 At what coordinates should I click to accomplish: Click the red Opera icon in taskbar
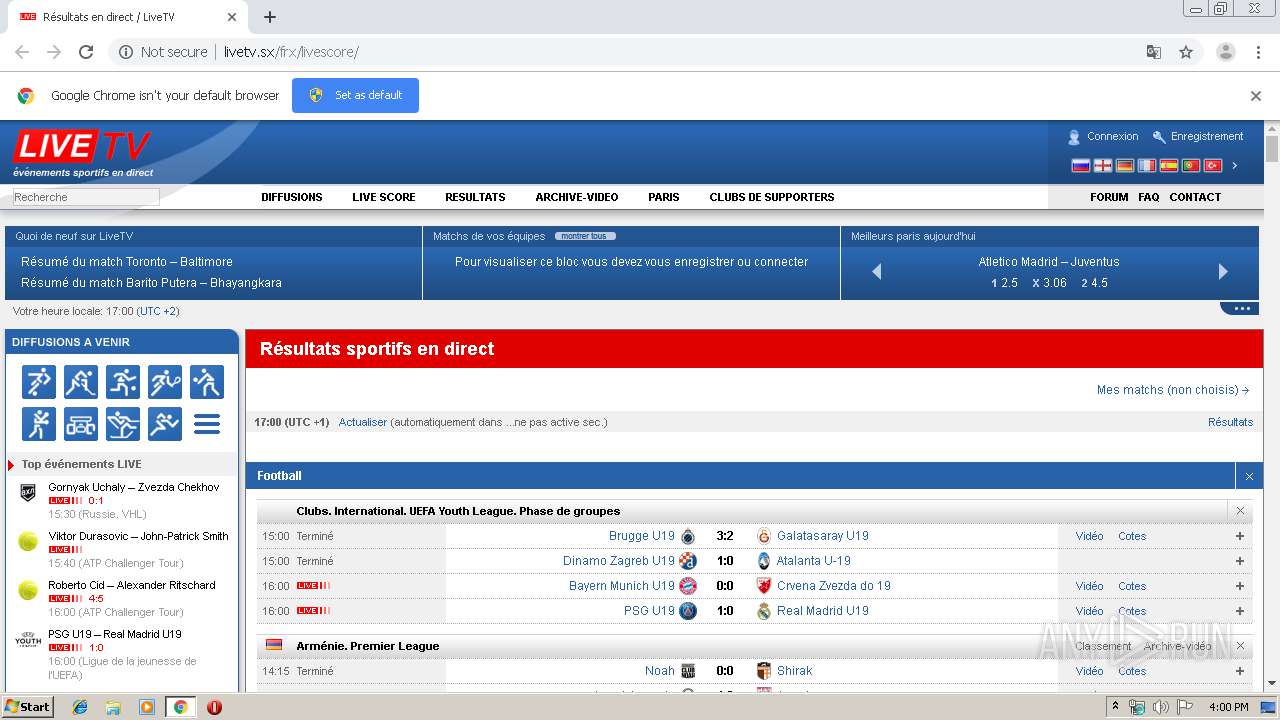point(214,707)
